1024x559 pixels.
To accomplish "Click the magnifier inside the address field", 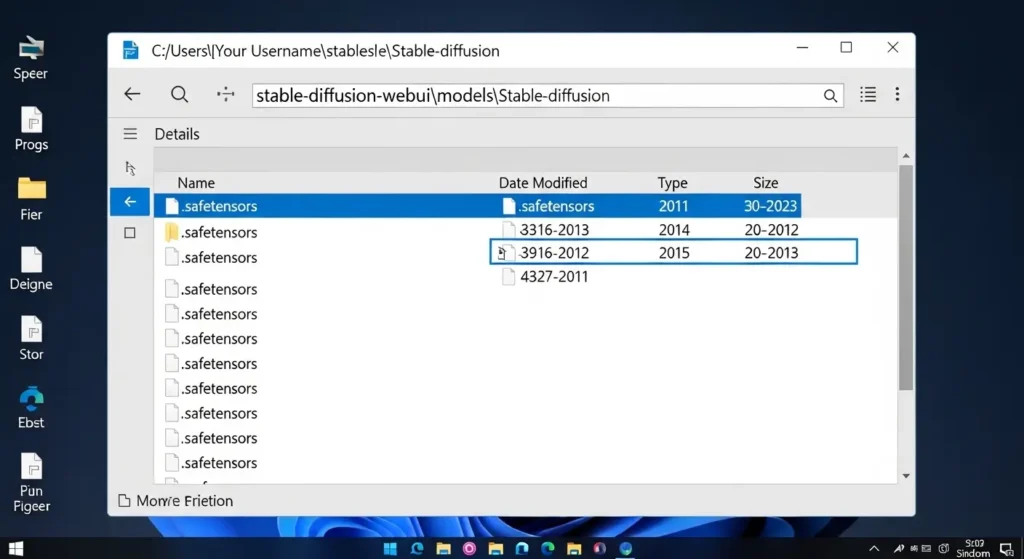I will coord(830,96).
